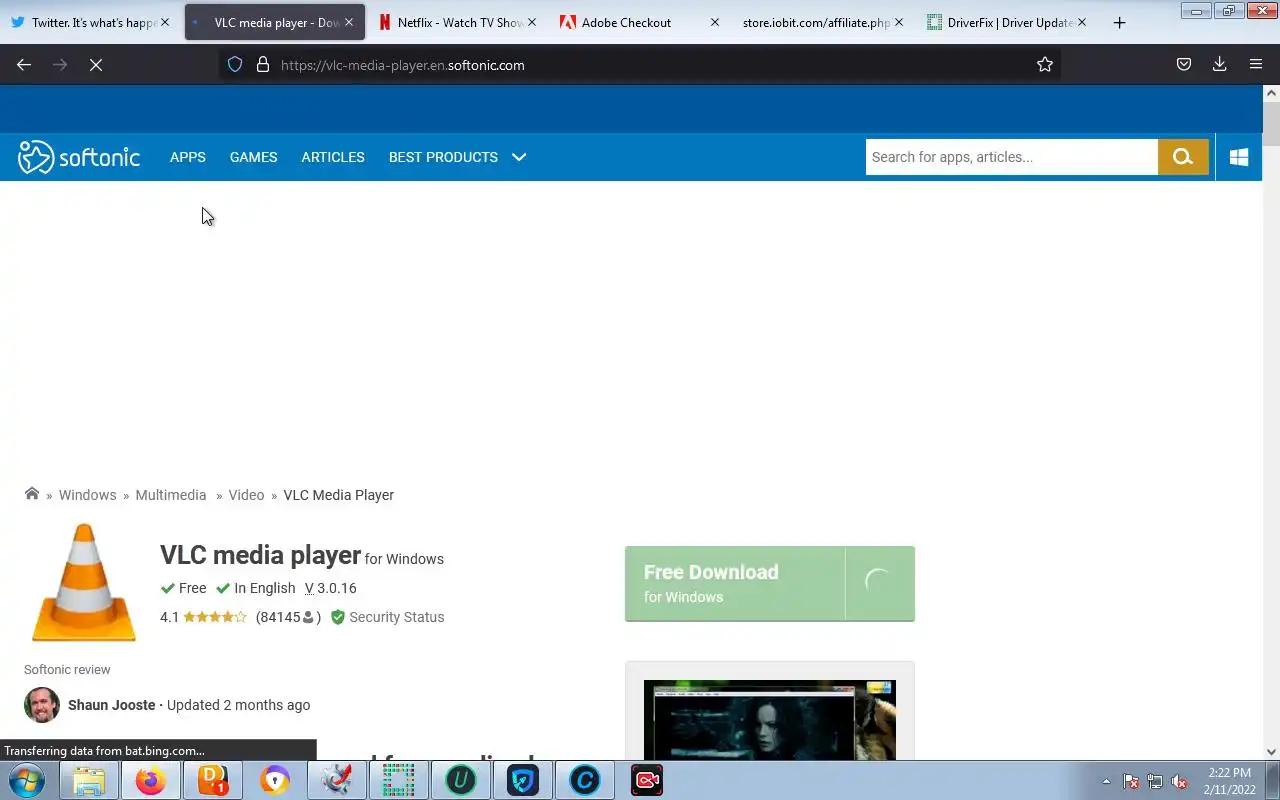Open the green U taskbar app

tap(461, 780)
